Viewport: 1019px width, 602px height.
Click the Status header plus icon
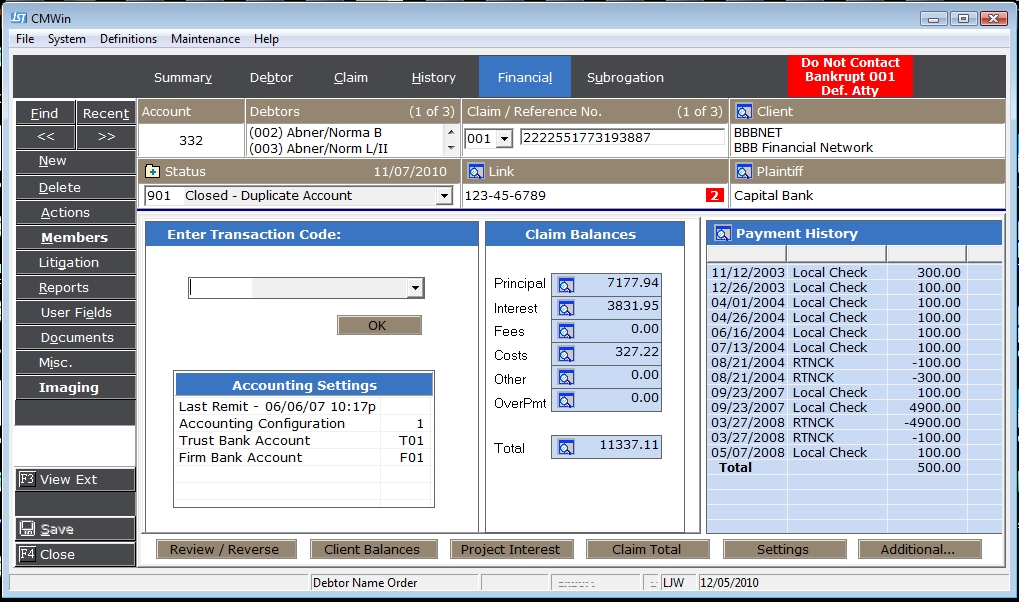(153, 172)
